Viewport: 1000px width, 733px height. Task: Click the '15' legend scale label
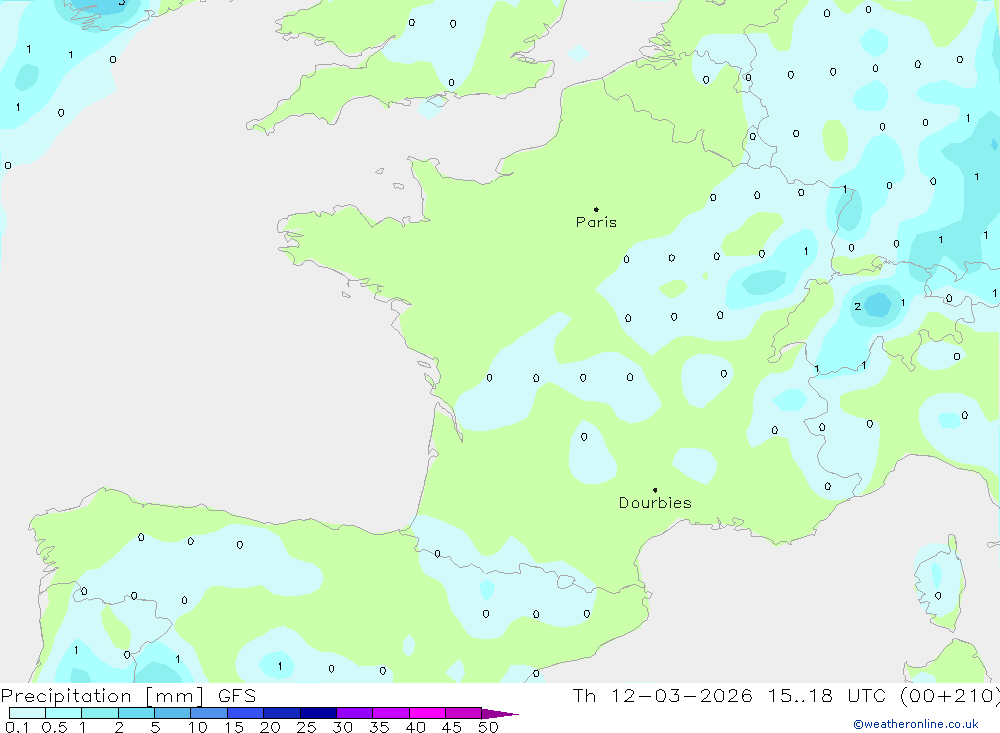coord(234,727)
